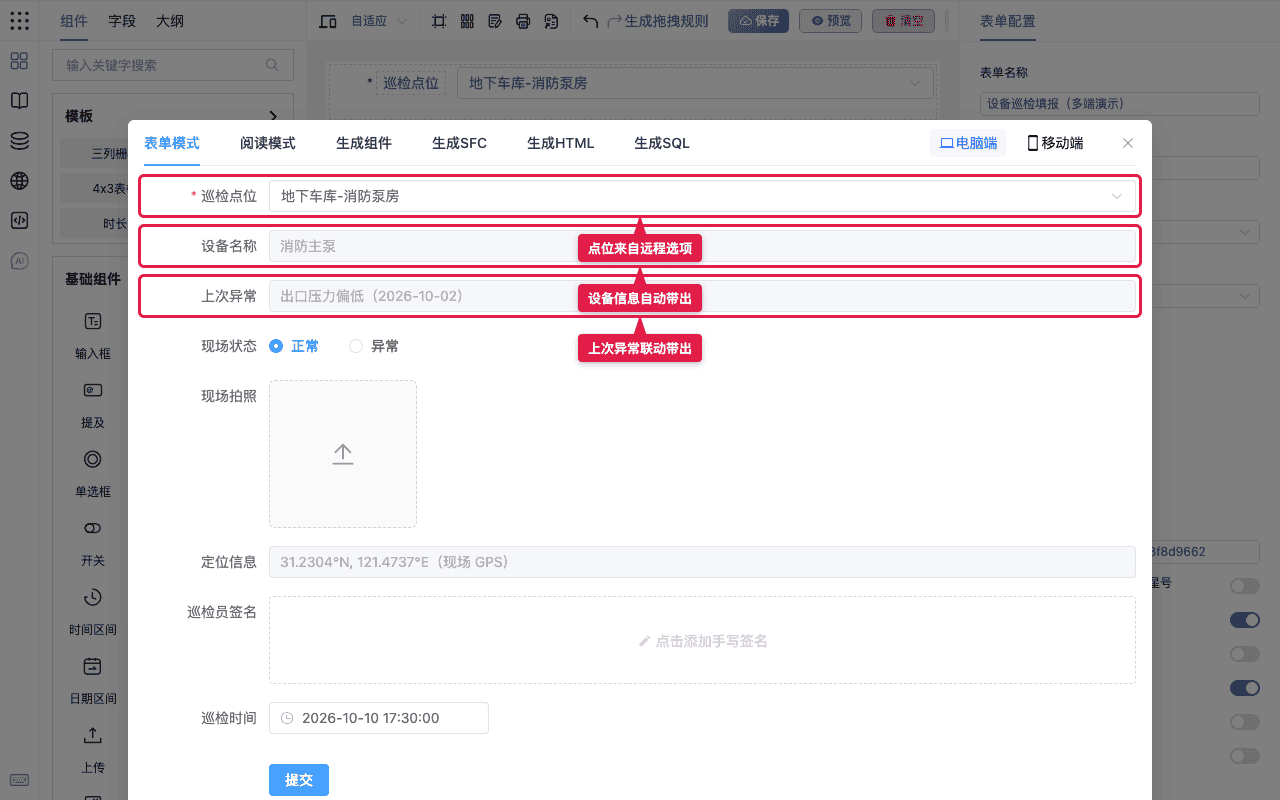Open the four-squares components icon in left rail

point(19,61)
